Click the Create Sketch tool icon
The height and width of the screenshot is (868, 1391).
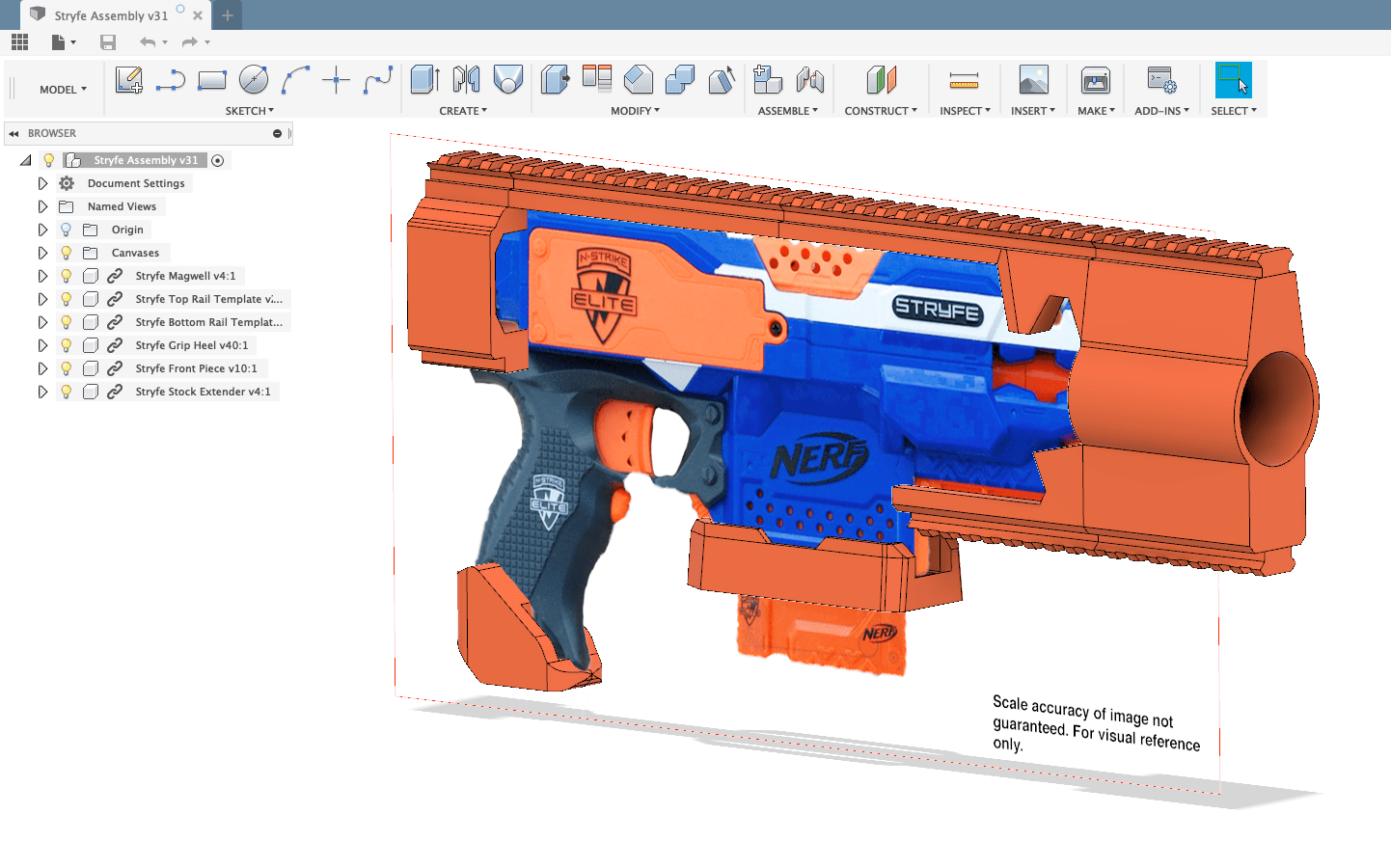(x=128, y=80)
